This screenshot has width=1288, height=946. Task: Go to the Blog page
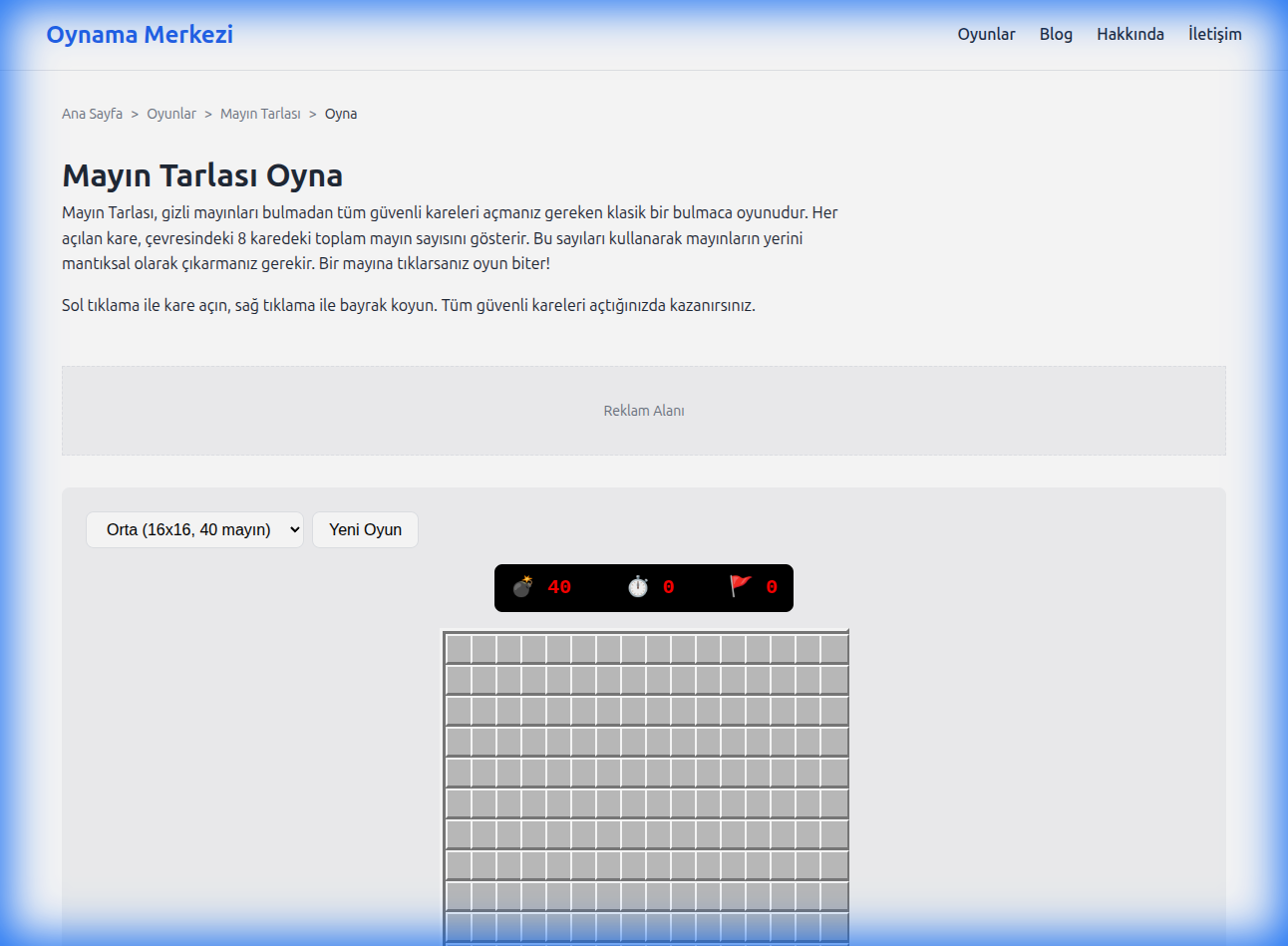1056,34
